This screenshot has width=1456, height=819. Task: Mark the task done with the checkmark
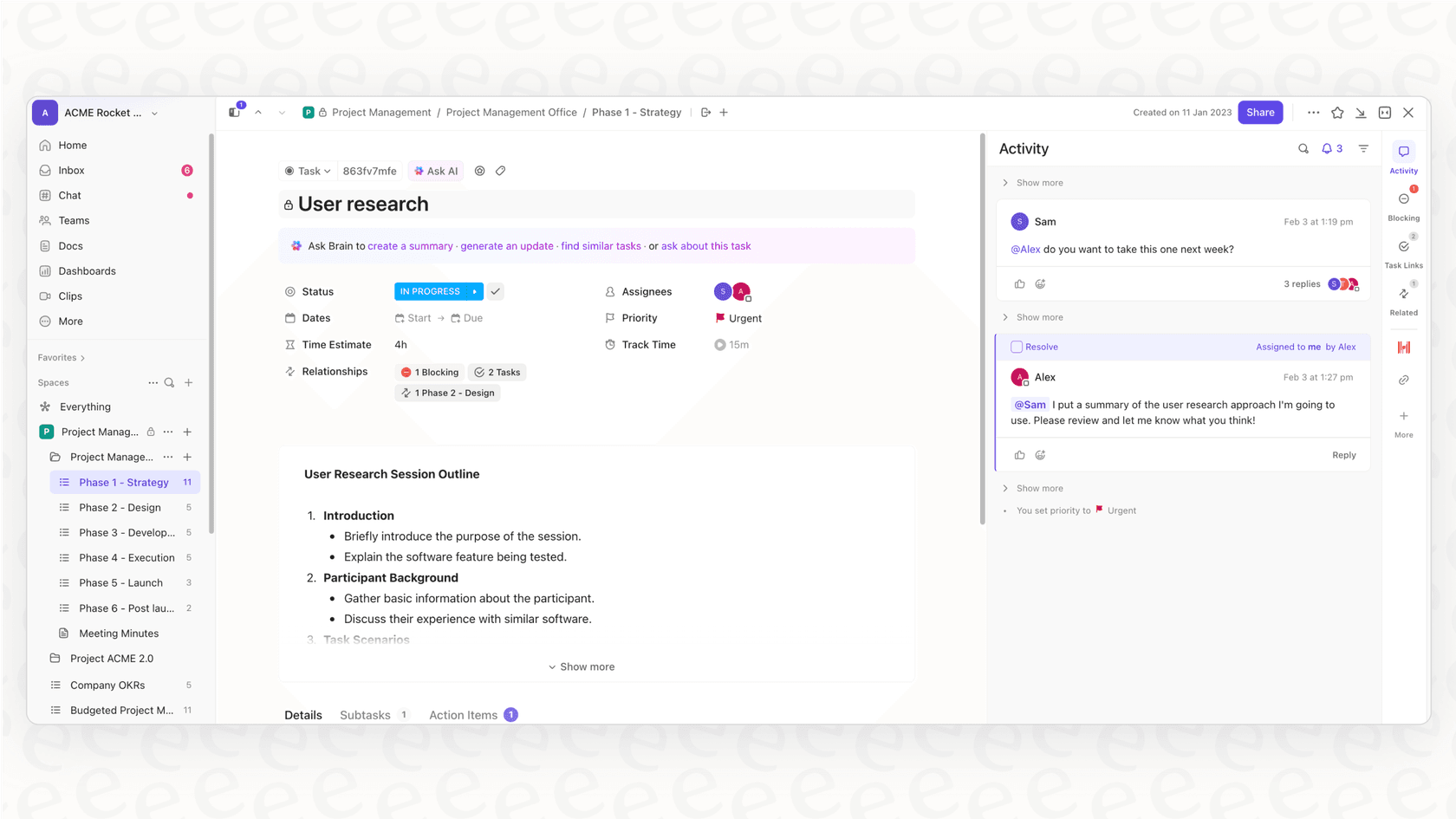pyautogui.click(x=495, y=291)
